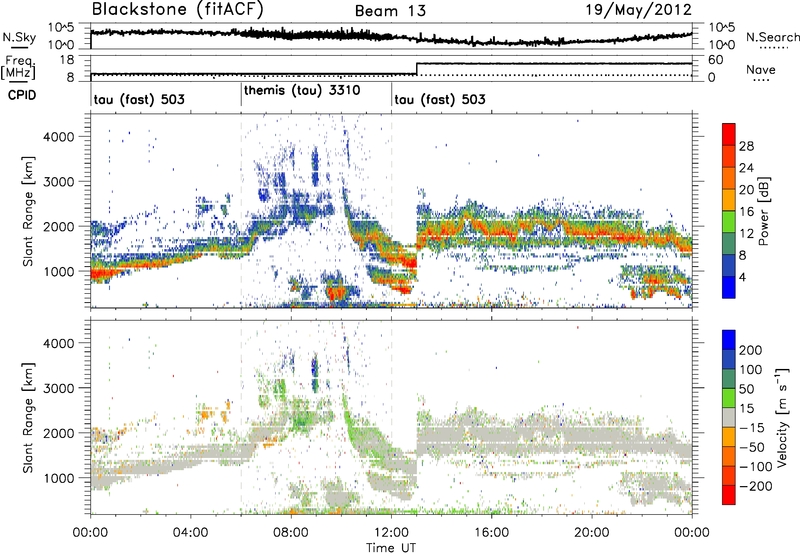
Task: Click the "3000" tick of the velocity panel
Action: coord(59,388)
